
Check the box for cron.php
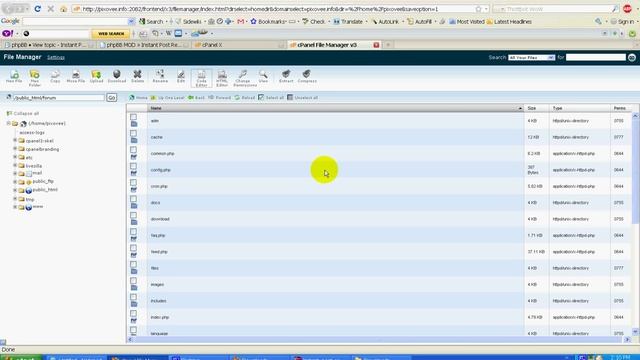pyautogui.click(x=133, y=182)
